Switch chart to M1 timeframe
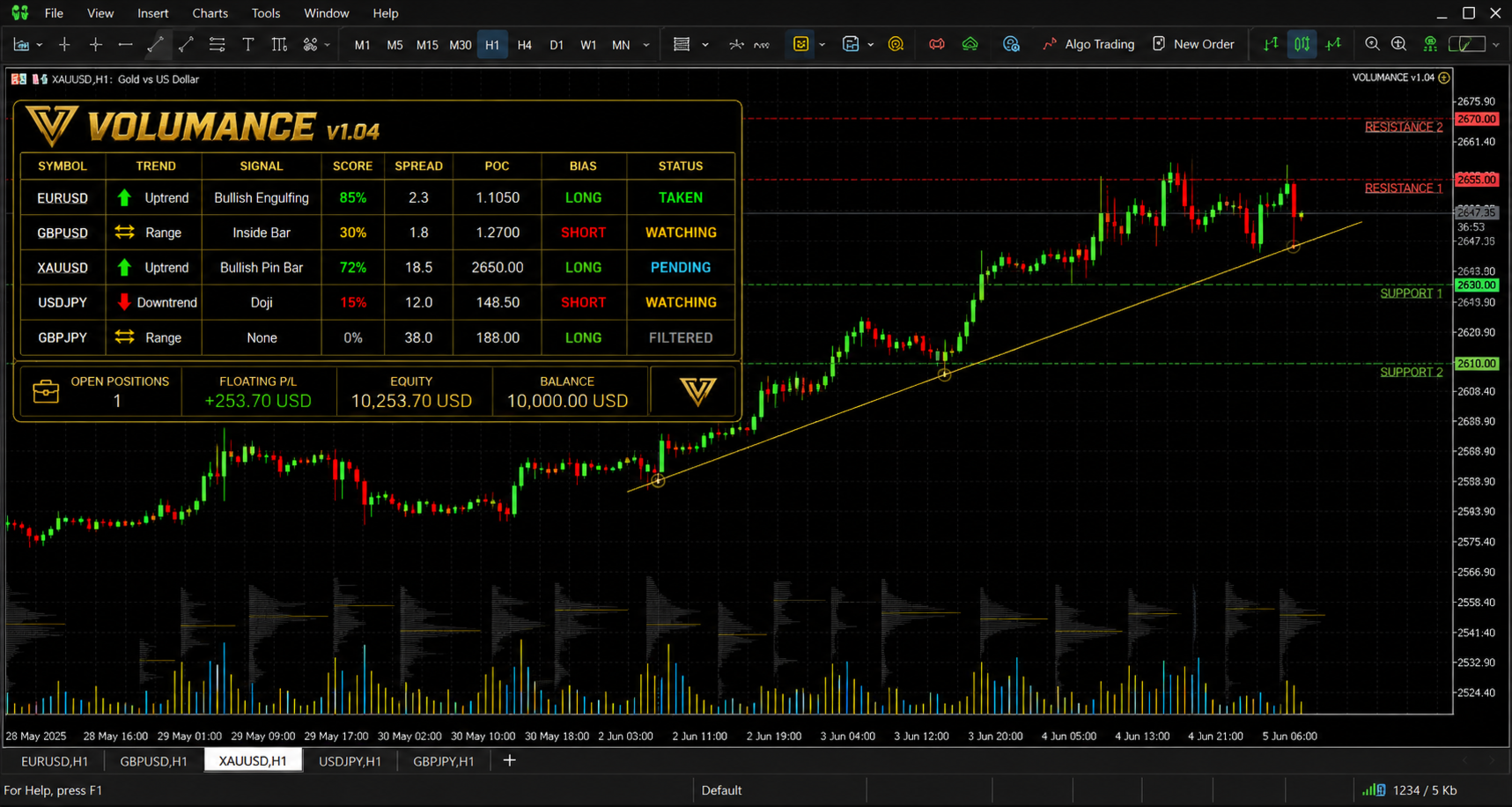Viewport: 1512px width, 807px height. [362, 45]
